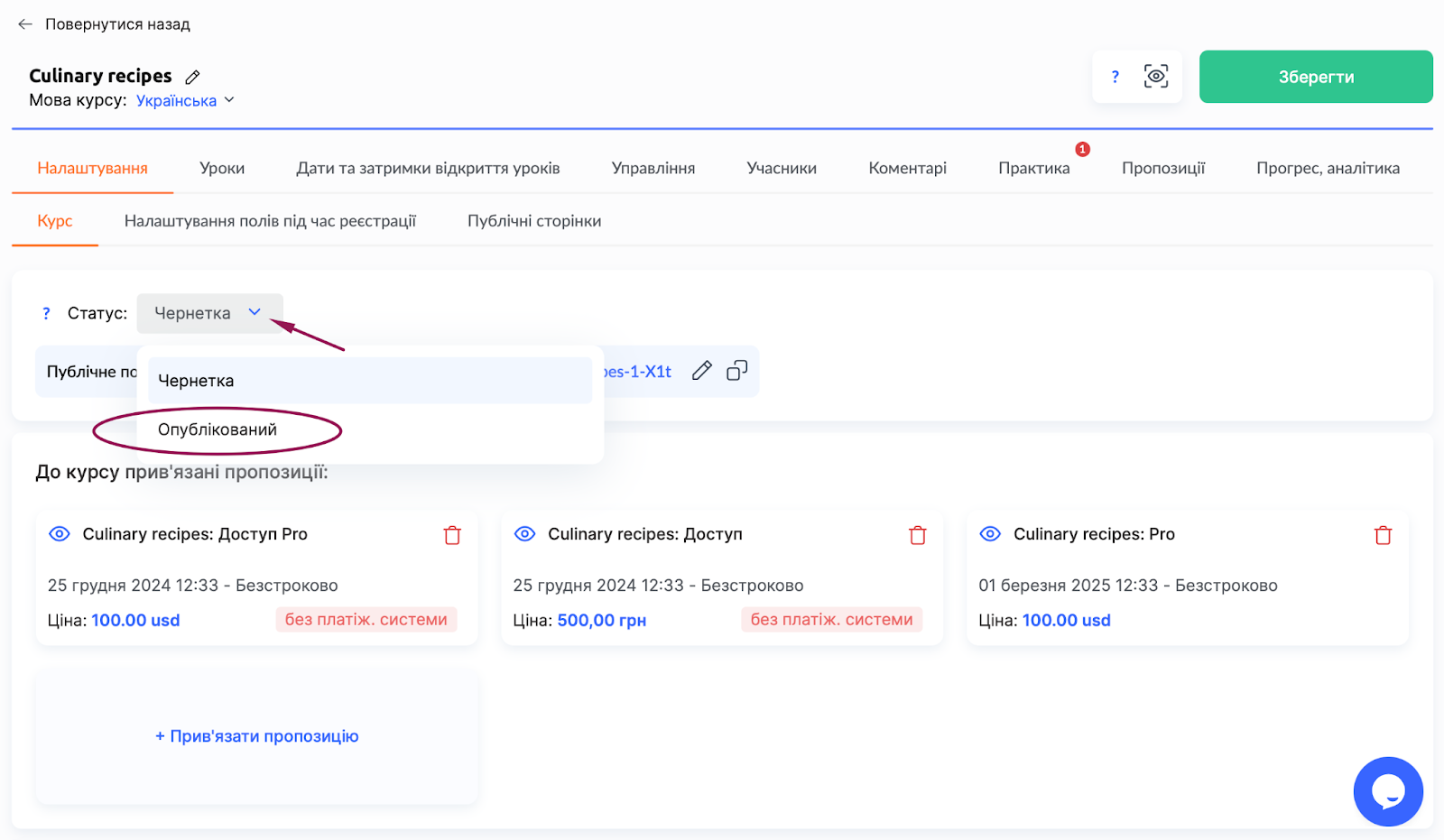The width and height of the screenshot is (1444, 840).
Task: Delete the Culinary recipes: Pro offer
Action: (1384, 535)
